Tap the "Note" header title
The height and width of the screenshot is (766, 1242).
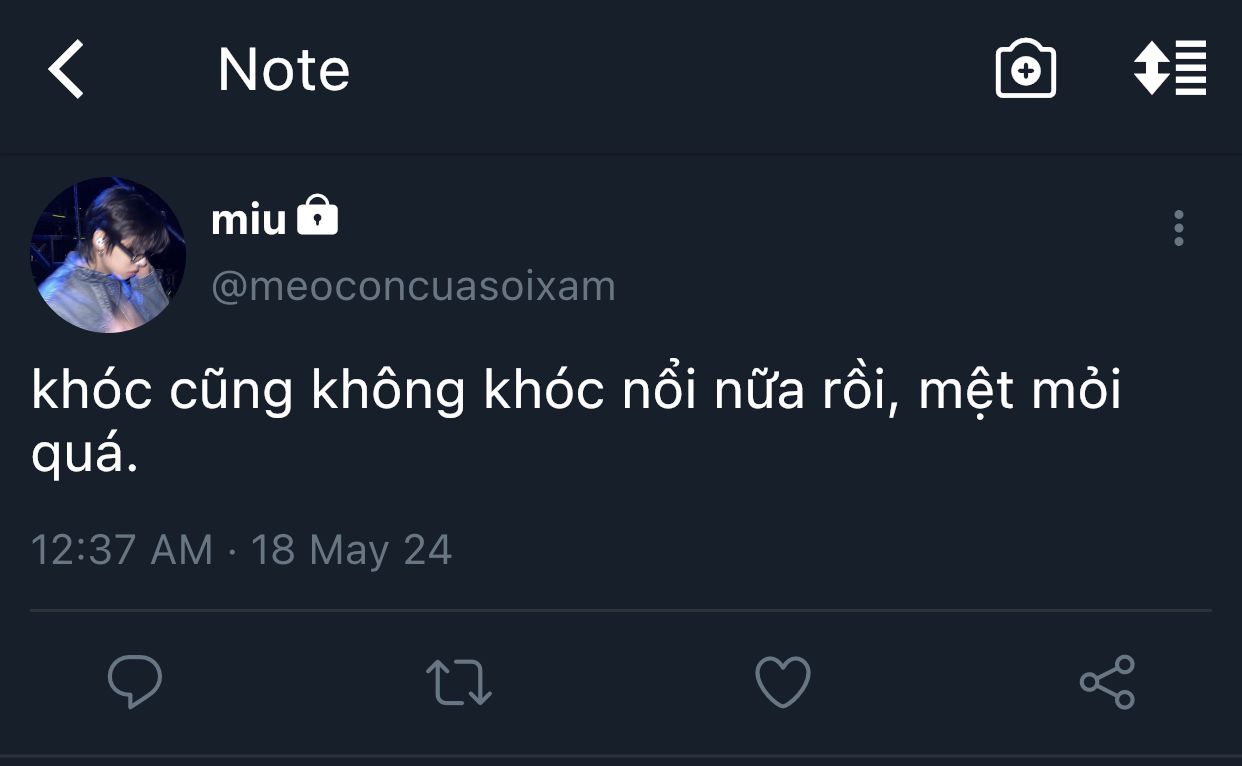pos(283,70)
